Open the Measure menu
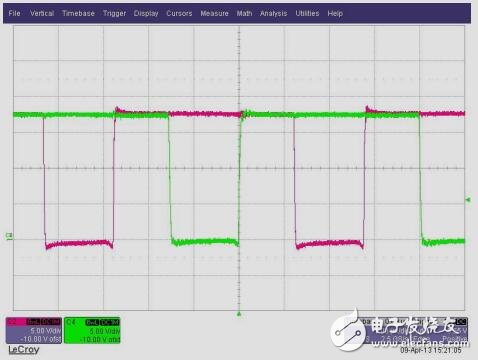Screen dimensions: 478x360 point(214,13)
